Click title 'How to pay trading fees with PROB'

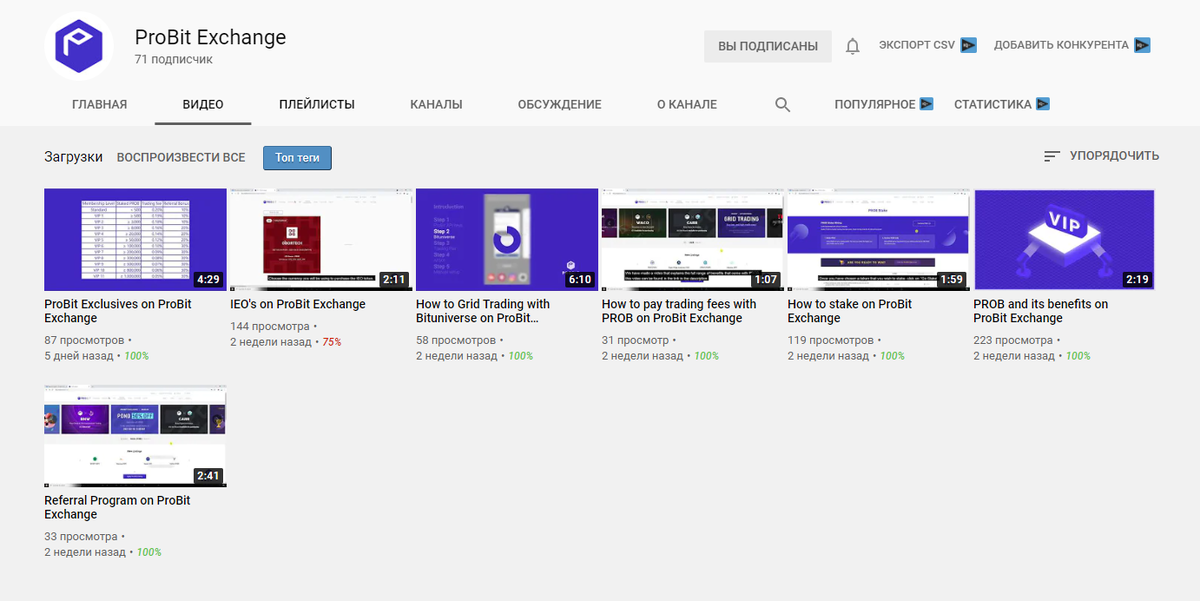tap(679, 311)
